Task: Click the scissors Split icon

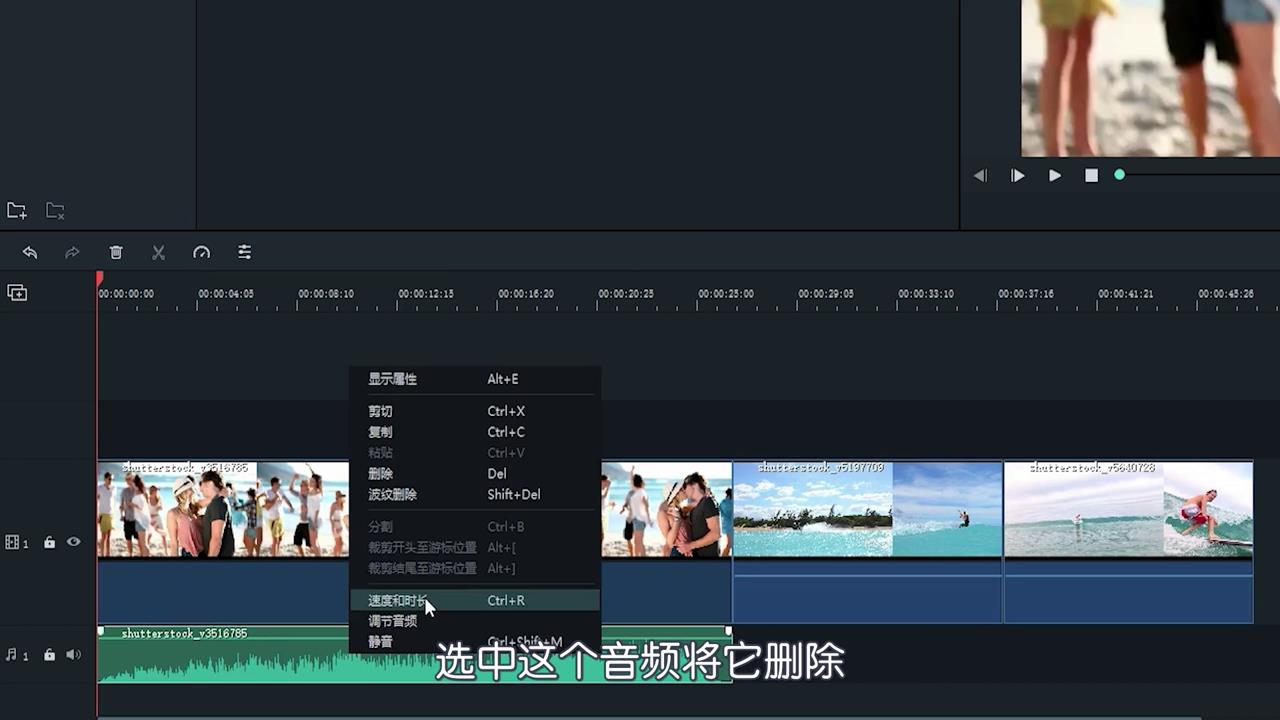Action: tap(158, 252)
